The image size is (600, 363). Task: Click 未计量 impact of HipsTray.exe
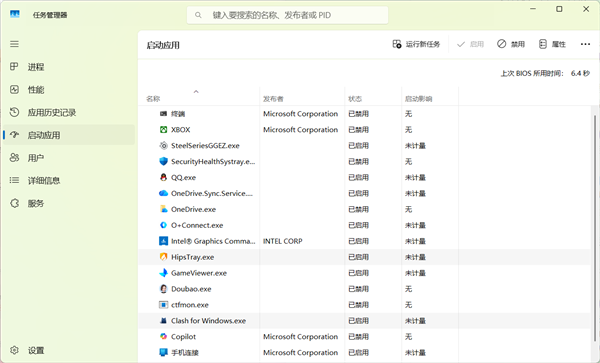pos(415,257)
